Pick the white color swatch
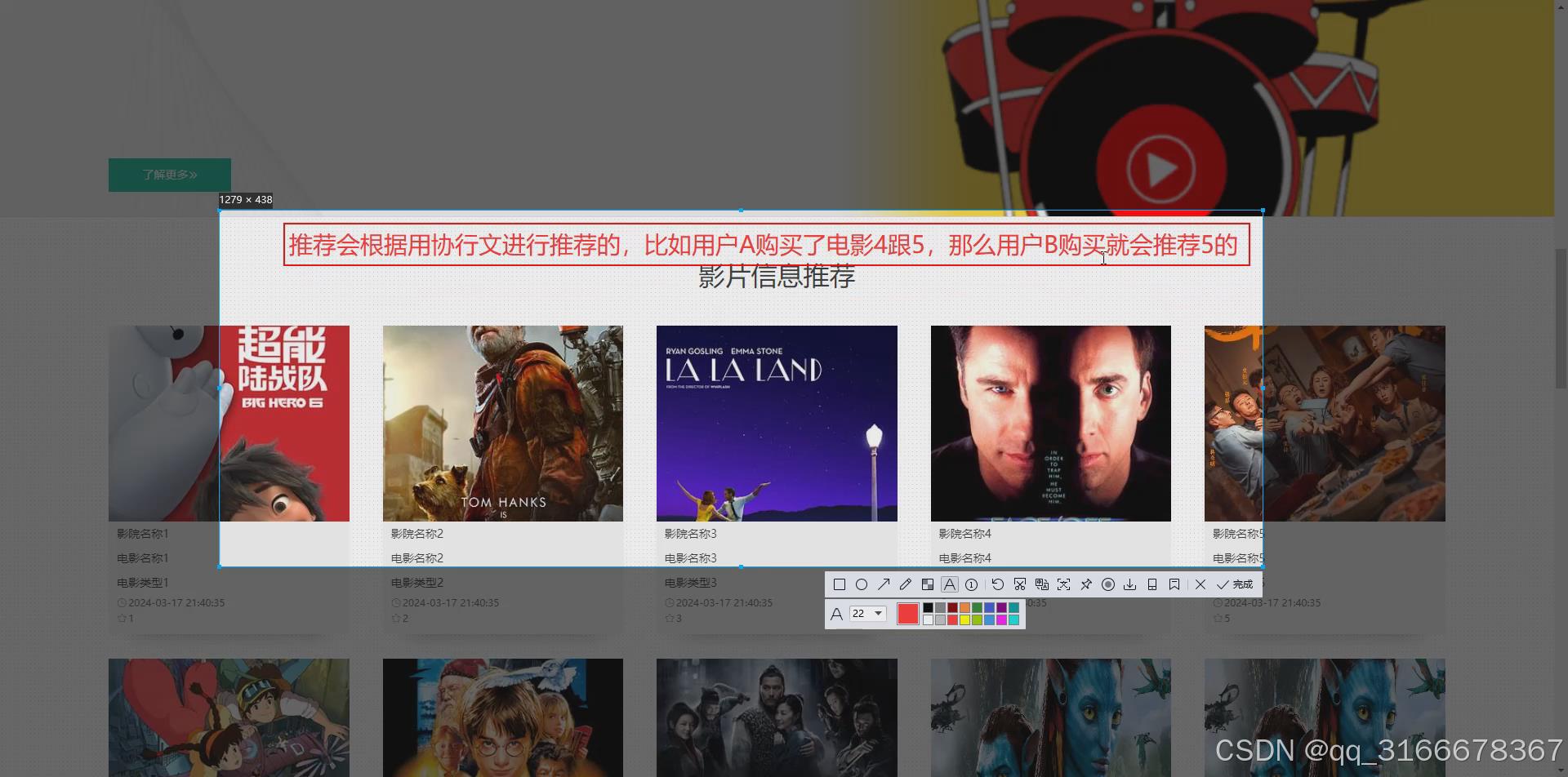 (x=928, y=620)
